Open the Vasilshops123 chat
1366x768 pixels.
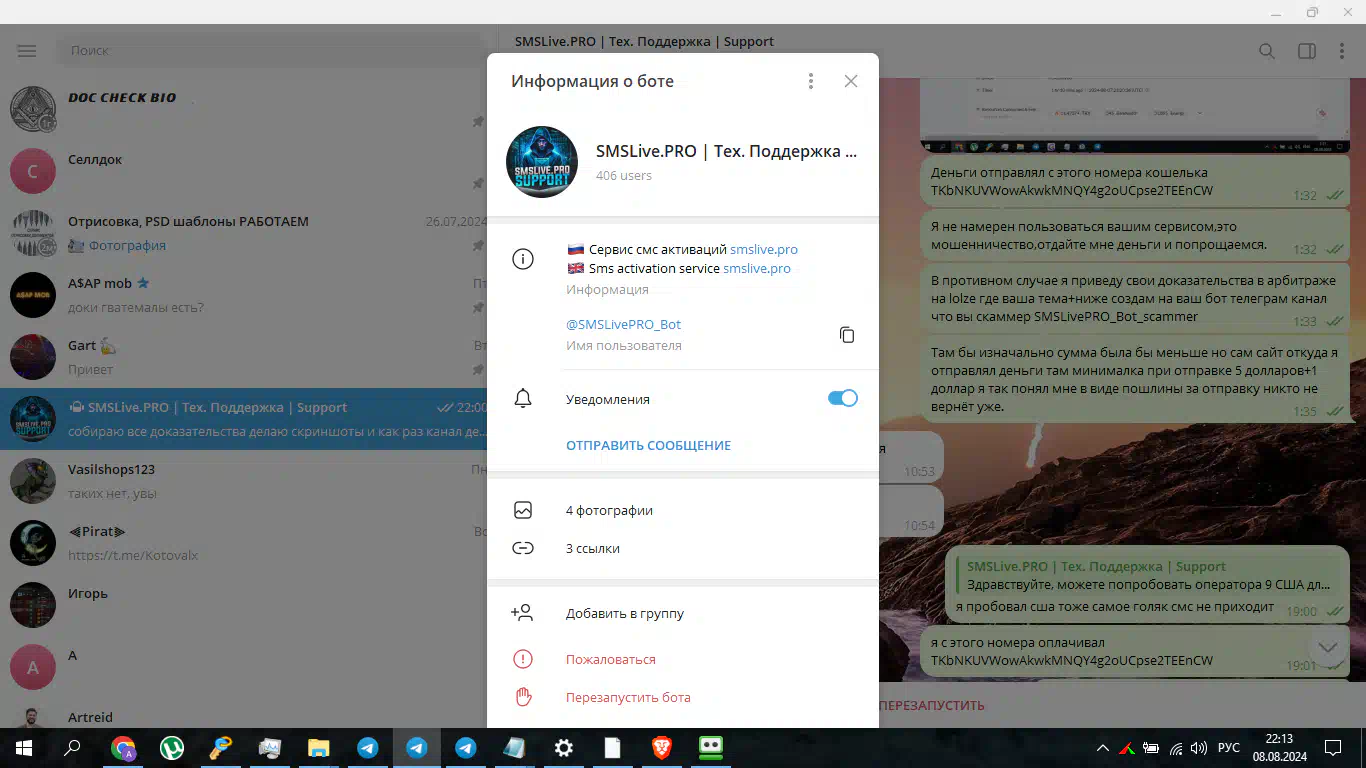click(x=243, y=481)
